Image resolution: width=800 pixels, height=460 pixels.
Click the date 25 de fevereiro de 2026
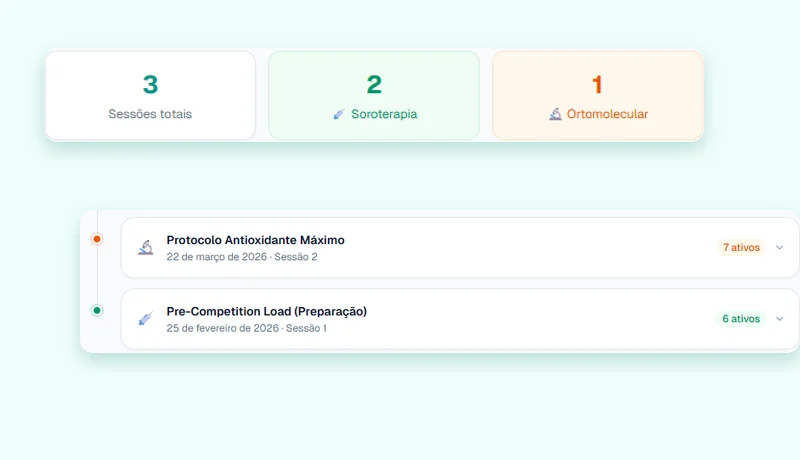click(222, 328)
